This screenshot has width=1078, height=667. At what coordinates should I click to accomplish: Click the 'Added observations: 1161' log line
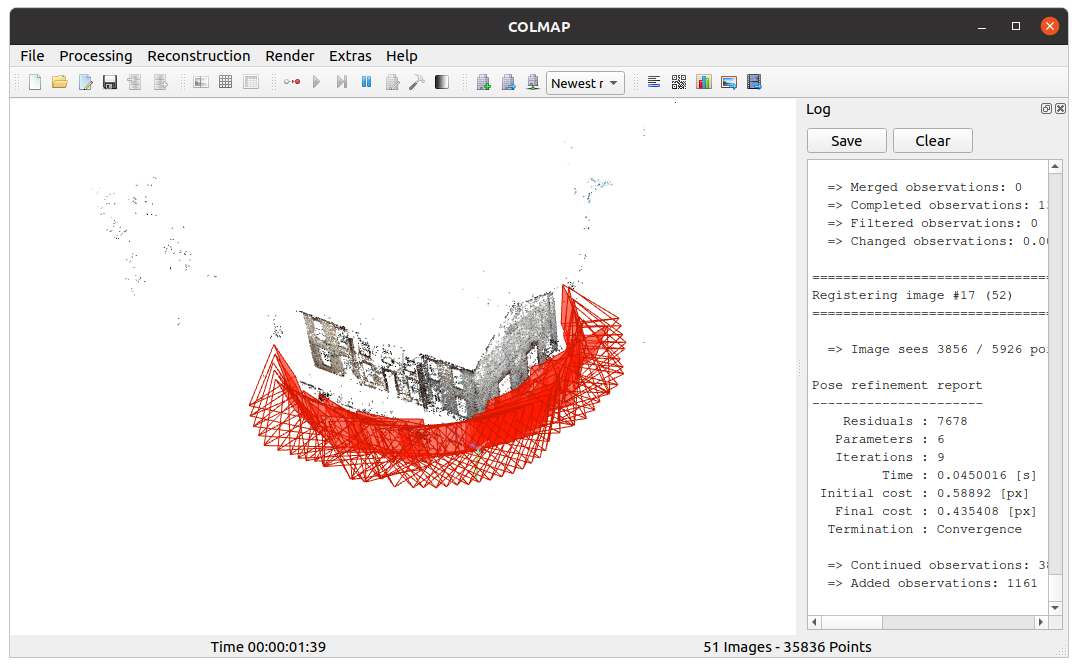pos(932,583)
